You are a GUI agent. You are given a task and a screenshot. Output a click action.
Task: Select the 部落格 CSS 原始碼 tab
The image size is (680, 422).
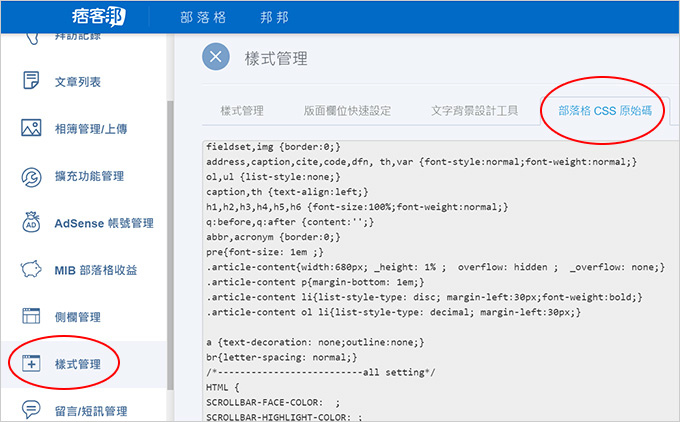point(605,111)
